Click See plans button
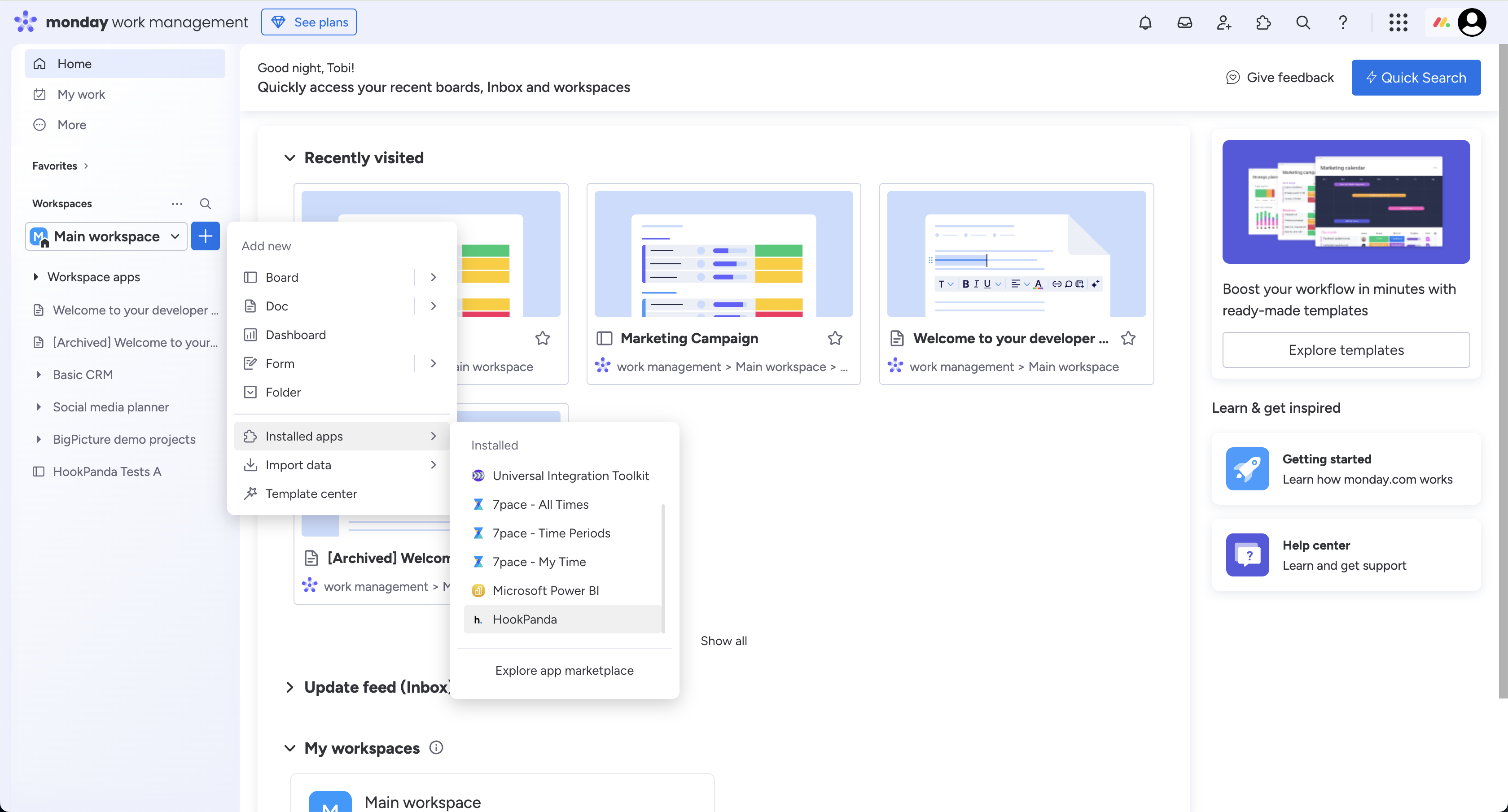The width and height of the screenshot is (1508, 812). [308, 22]
